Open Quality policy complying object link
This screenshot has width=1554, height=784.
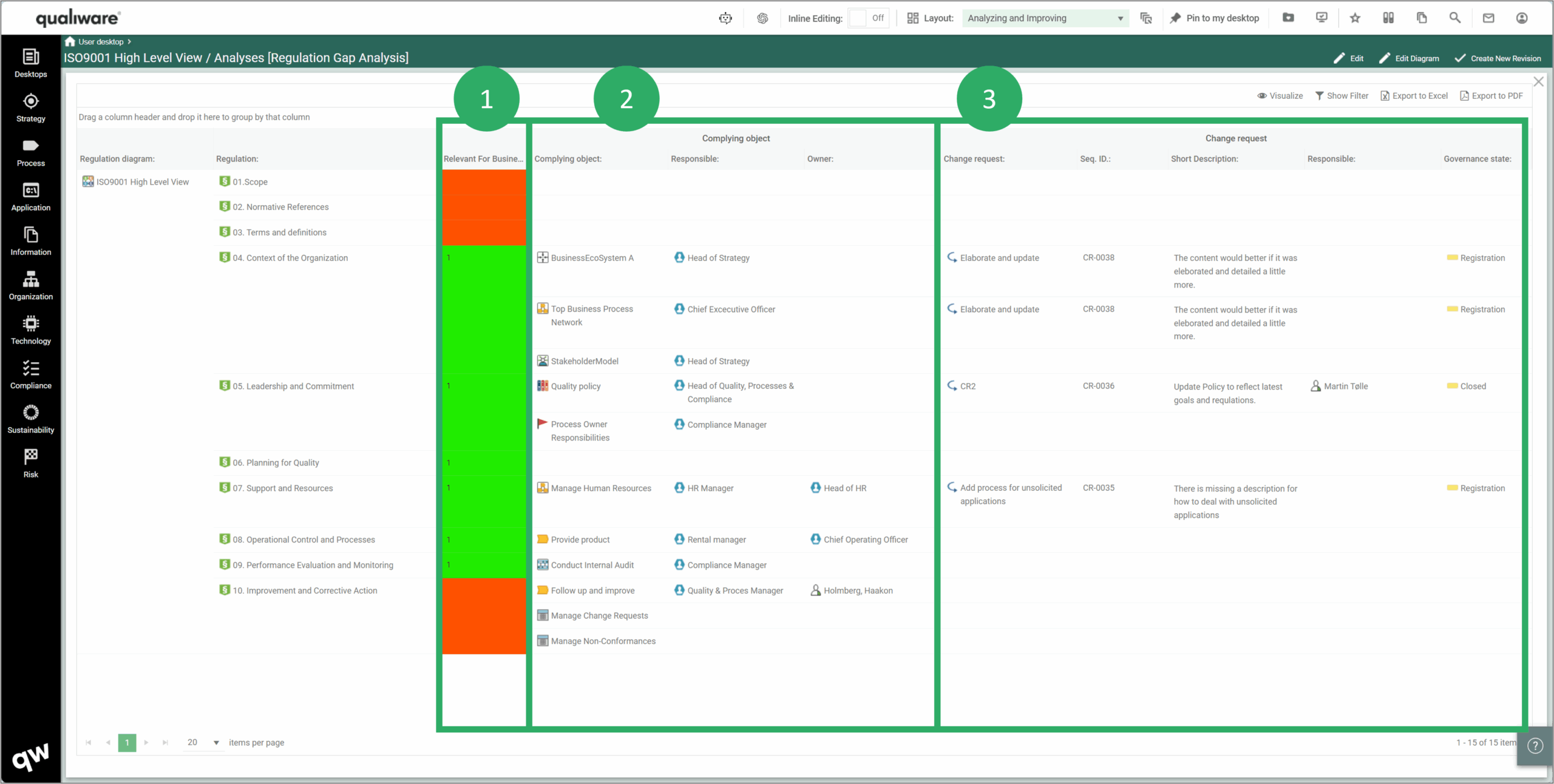click(x=575, y=386)
